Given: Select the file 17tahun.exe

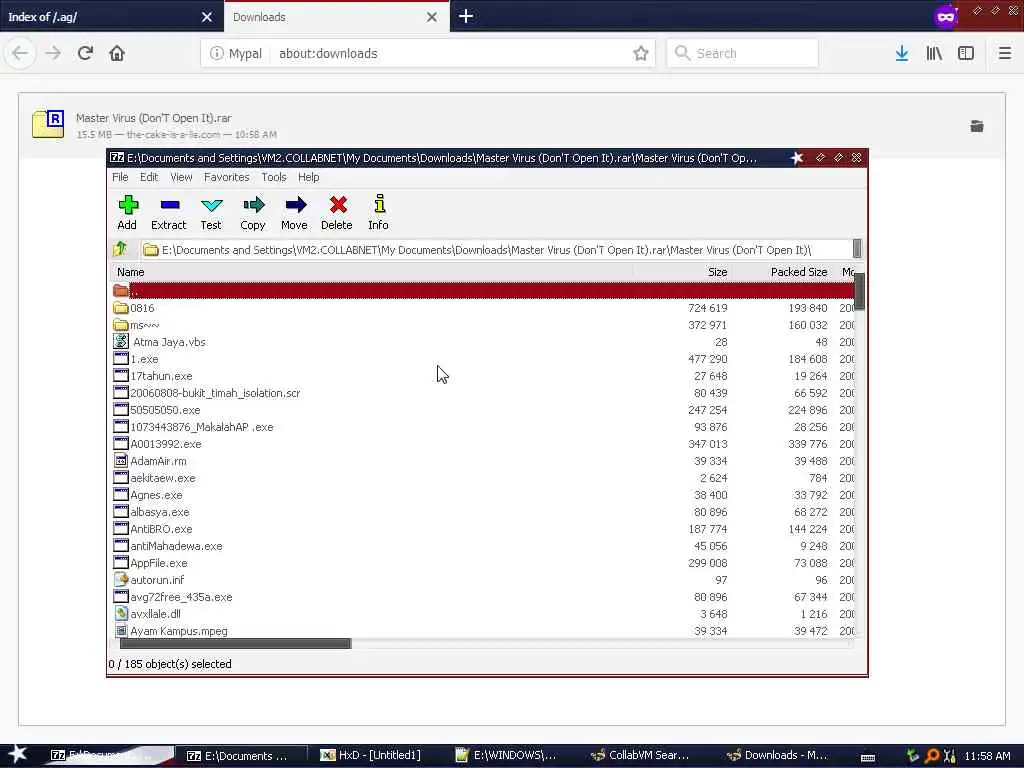Looking at the screenshot, I should coord(483,376).
